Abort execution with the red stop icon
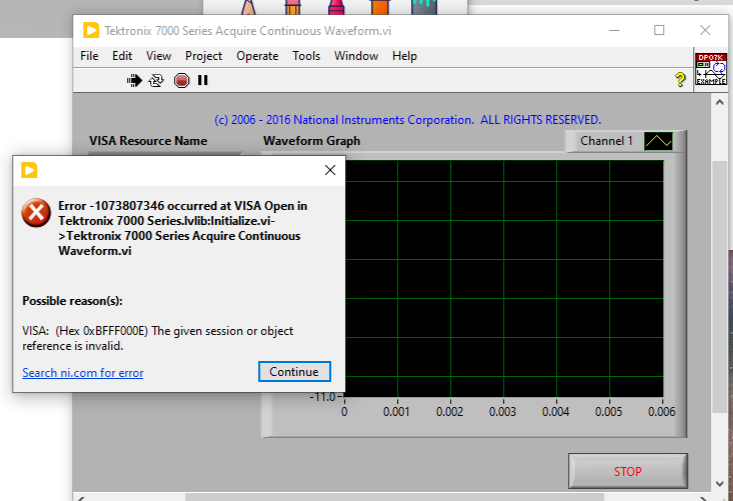733x501 pixels. [181, 80]
